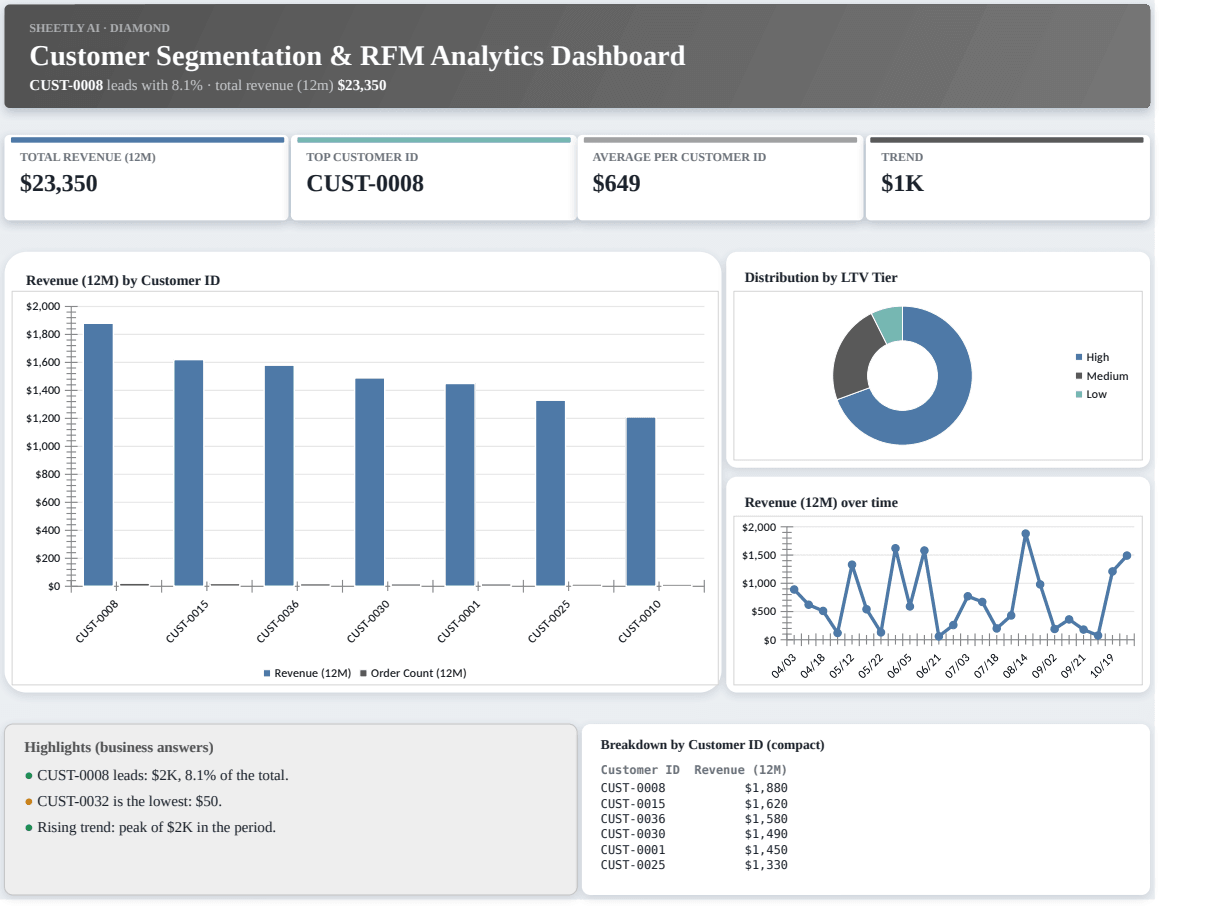Select the CUST-0025 revenue bar

pyautogui.click(x=550, y=493)
